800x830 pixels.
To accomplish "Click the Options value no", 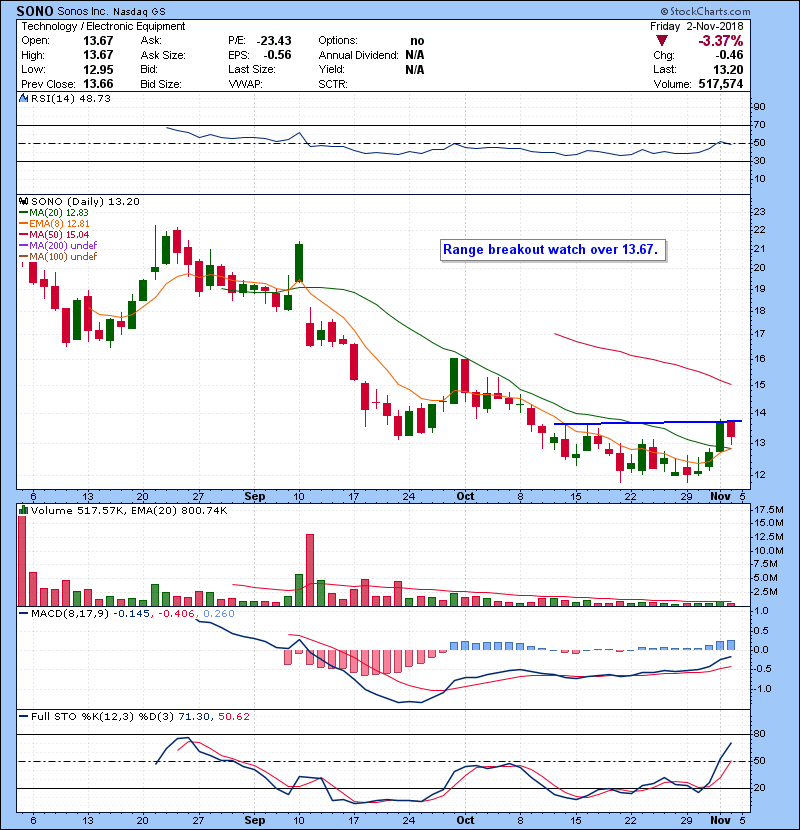I will tap(417, 41).
